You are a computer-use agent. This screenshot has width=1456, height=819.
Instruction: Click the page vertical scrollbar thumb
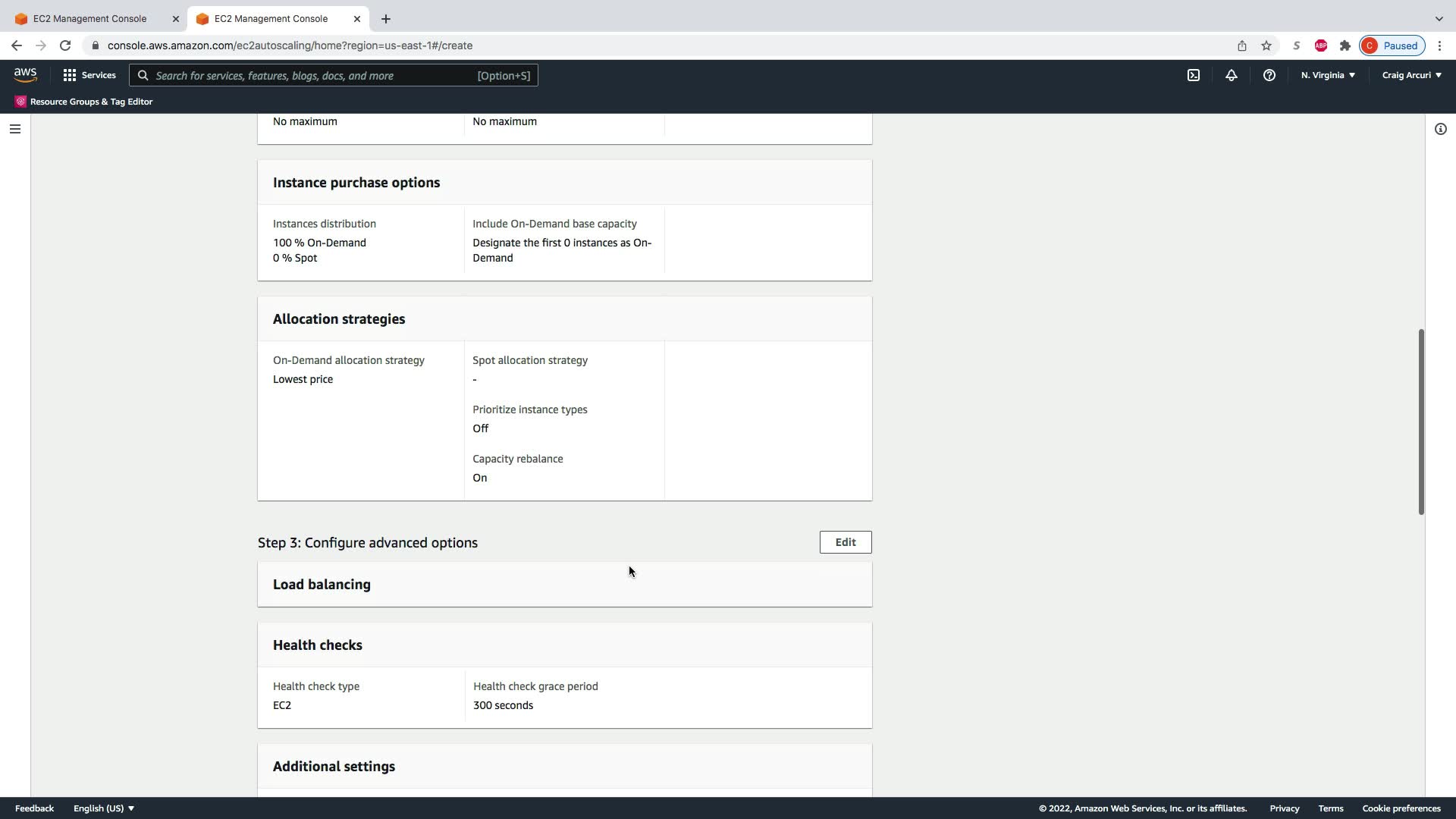(1420, 422)
